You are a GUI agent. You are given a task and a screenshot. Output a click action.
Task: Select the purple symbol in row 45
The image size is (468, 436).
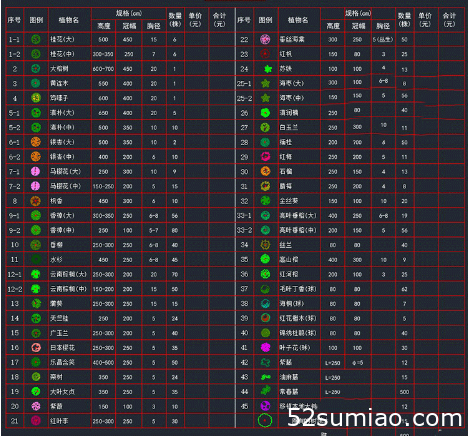tap(265, 406)
